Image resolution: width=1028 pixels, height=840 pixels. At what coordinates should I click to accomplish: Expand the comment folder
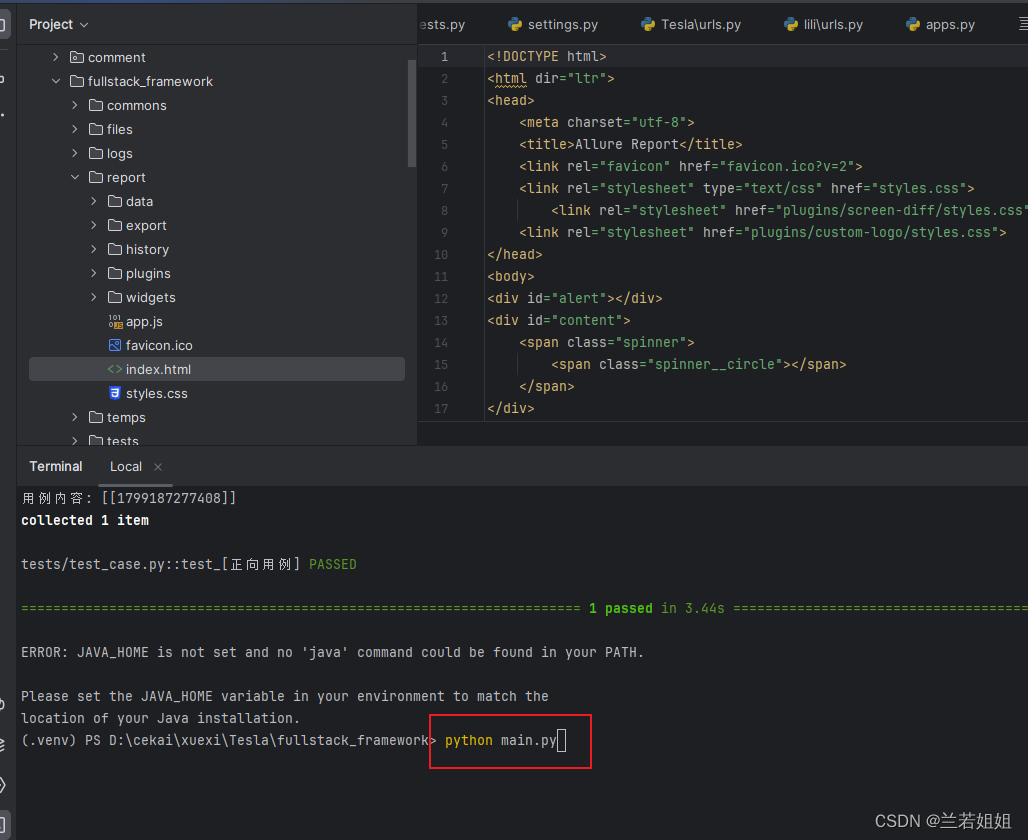56,57
